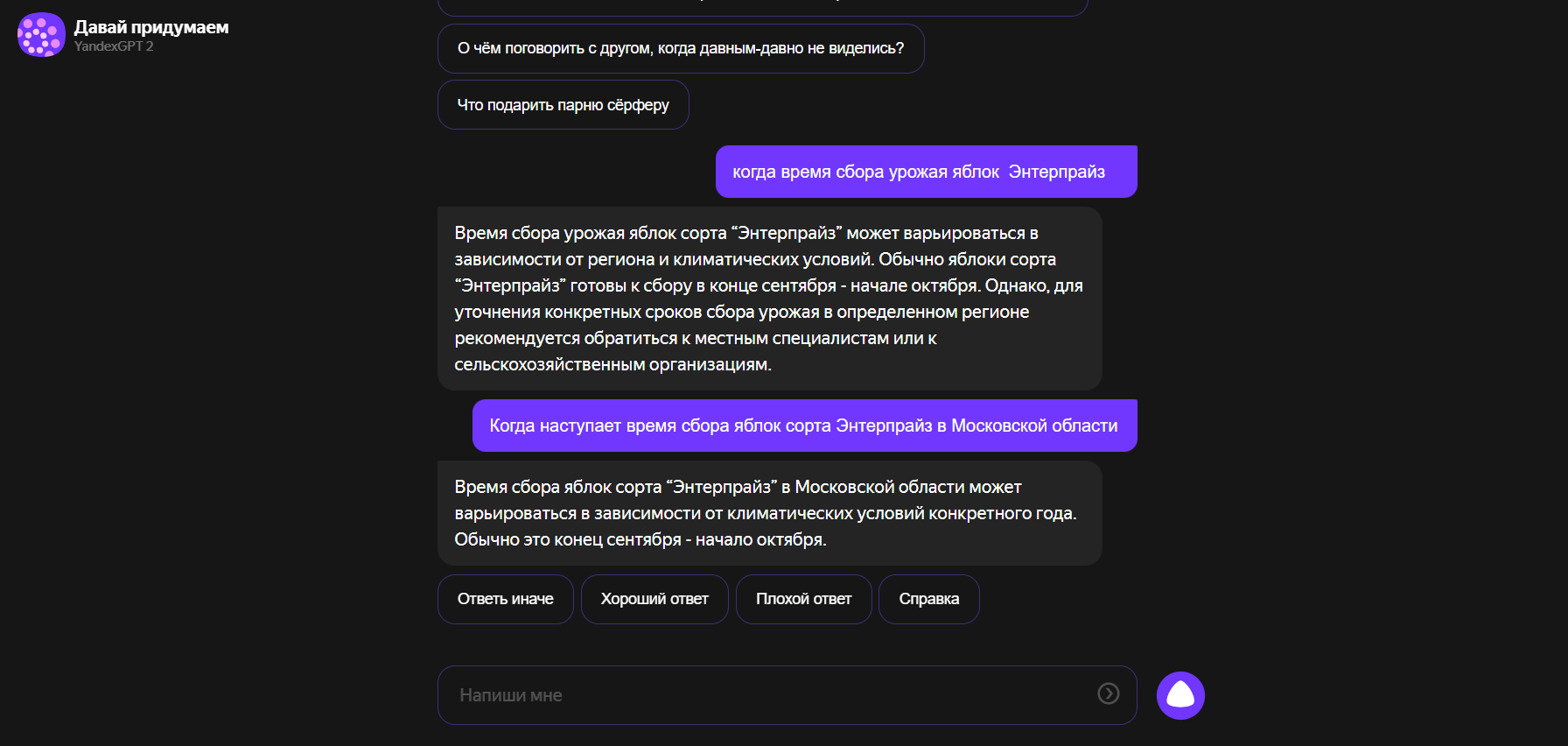Click the first assistant answer about harvest timing

coord(769,299)
